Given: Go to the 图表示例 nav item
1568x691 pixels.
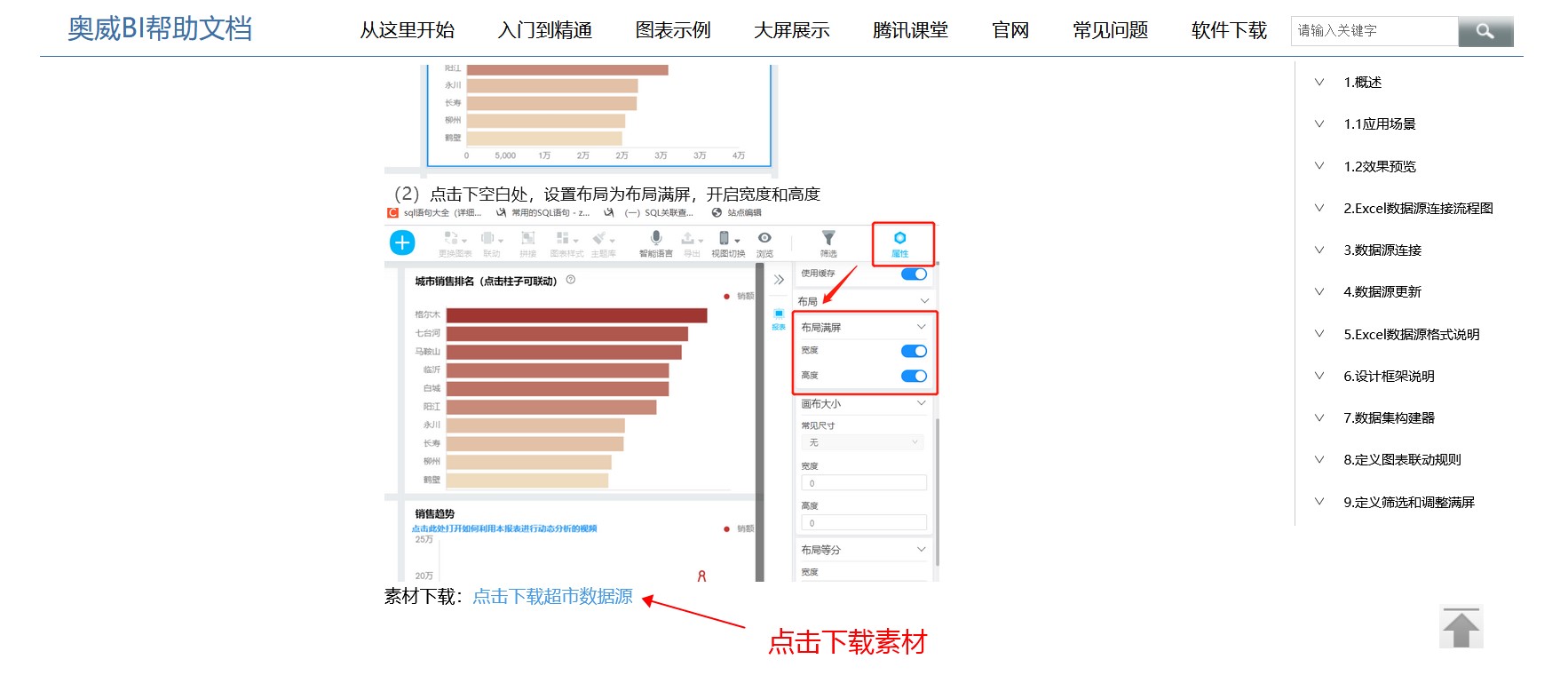Looking at the screenshot, I should tap(673, 30).
